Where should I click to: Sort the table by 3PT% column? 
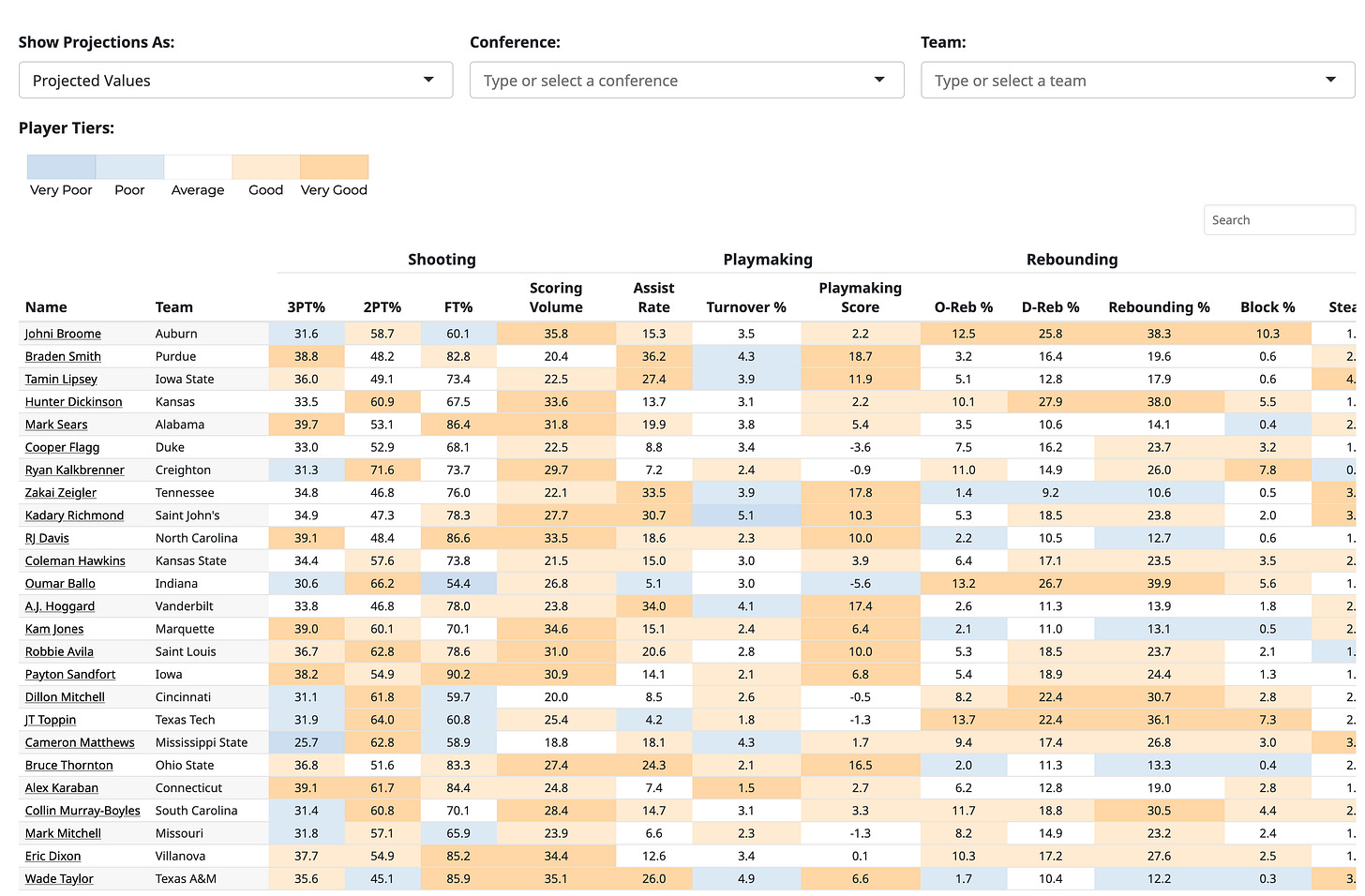point(307,306)
